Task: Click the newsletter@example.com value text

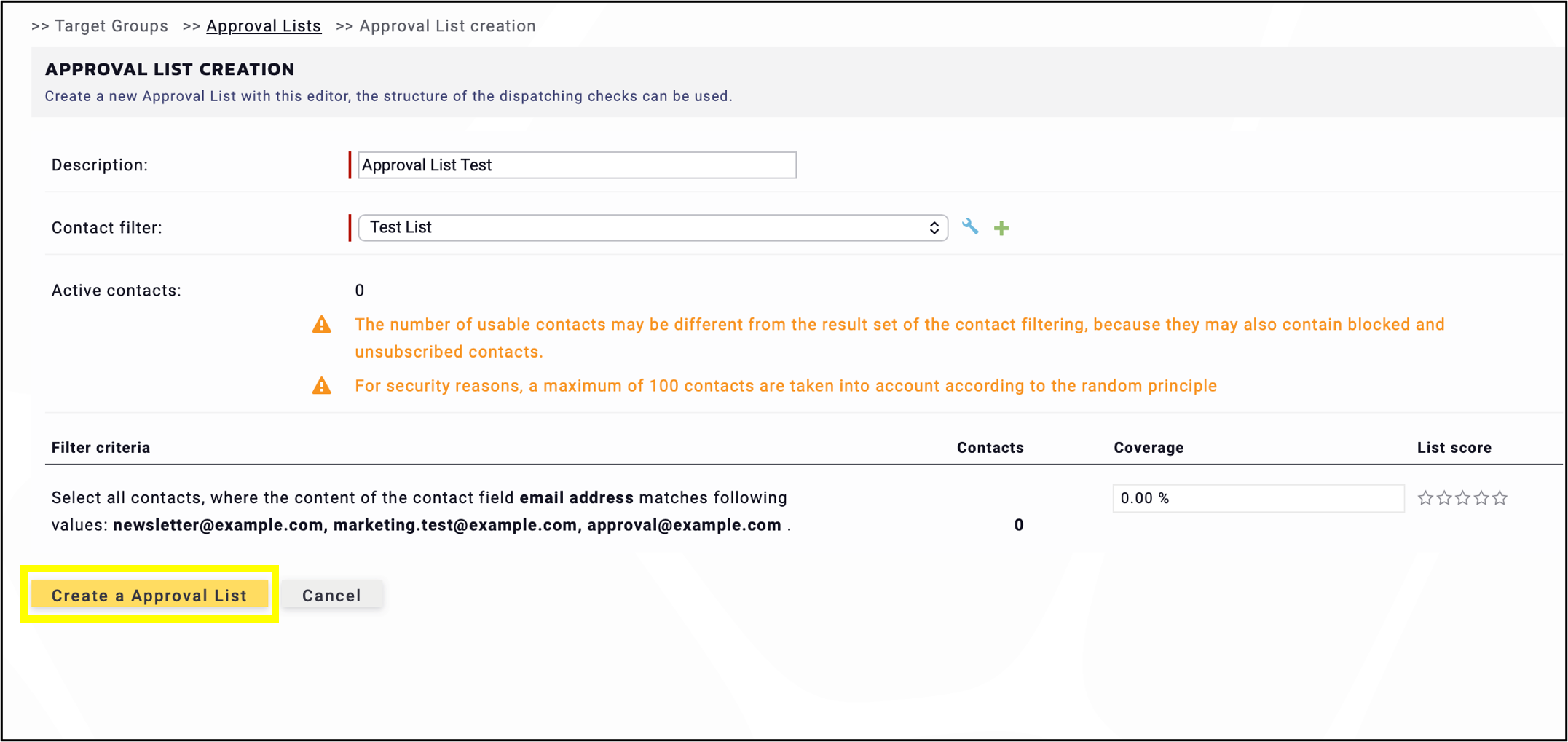Action: point(218,525)
